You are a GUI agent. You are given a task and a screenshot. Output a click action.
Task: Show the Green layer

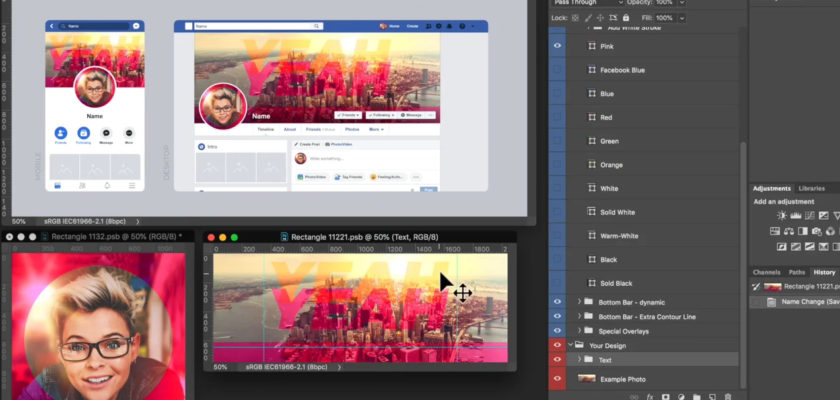click(x=557, y=141)
